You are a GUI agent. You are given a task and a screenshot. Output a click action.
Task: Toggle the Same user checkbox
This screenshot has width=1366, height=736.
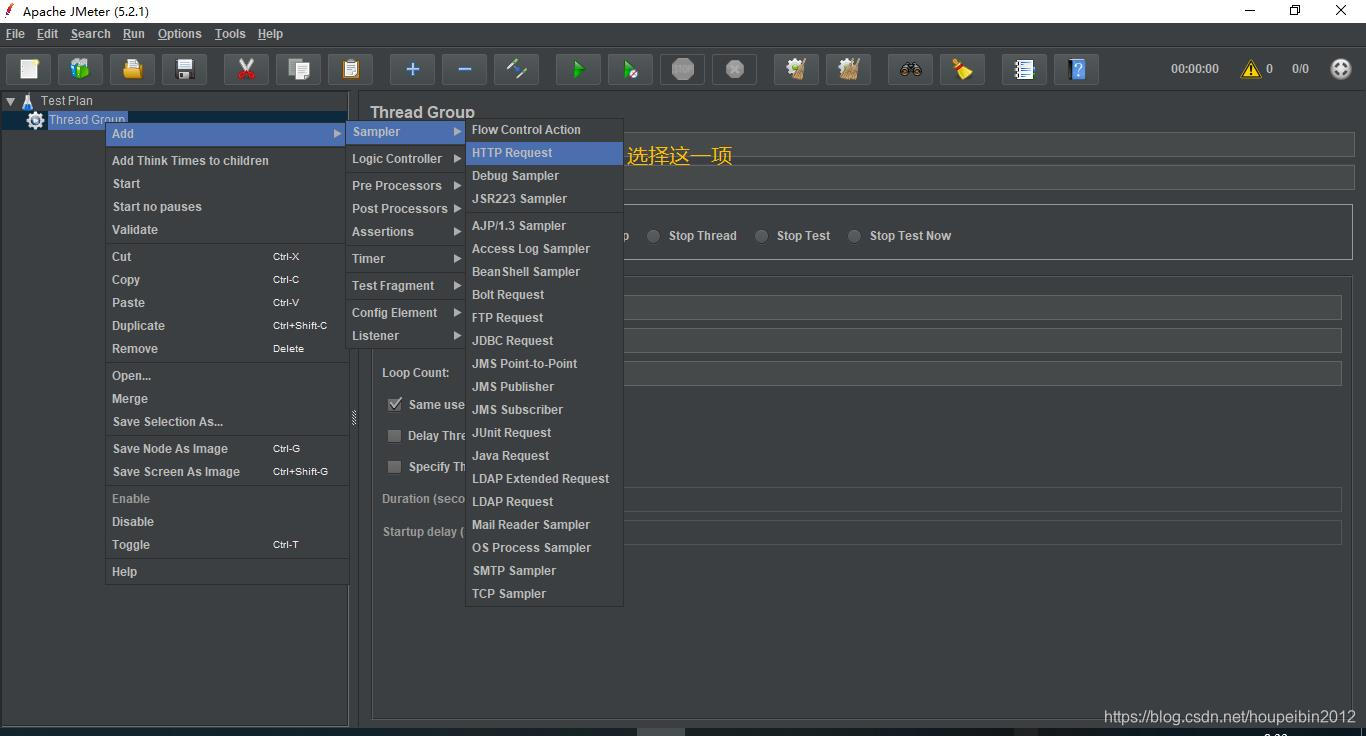395,404
